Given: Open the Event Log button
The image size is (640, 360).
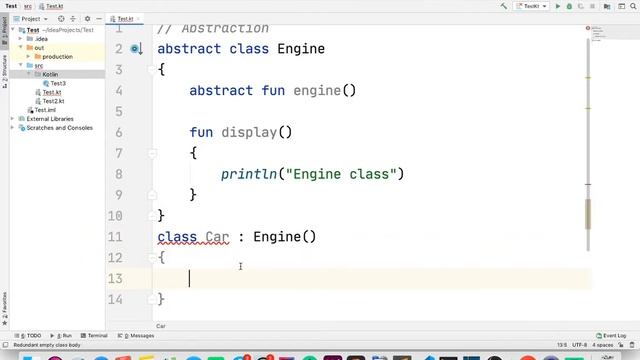Looking at the screenshot, I should click(611, 336).
